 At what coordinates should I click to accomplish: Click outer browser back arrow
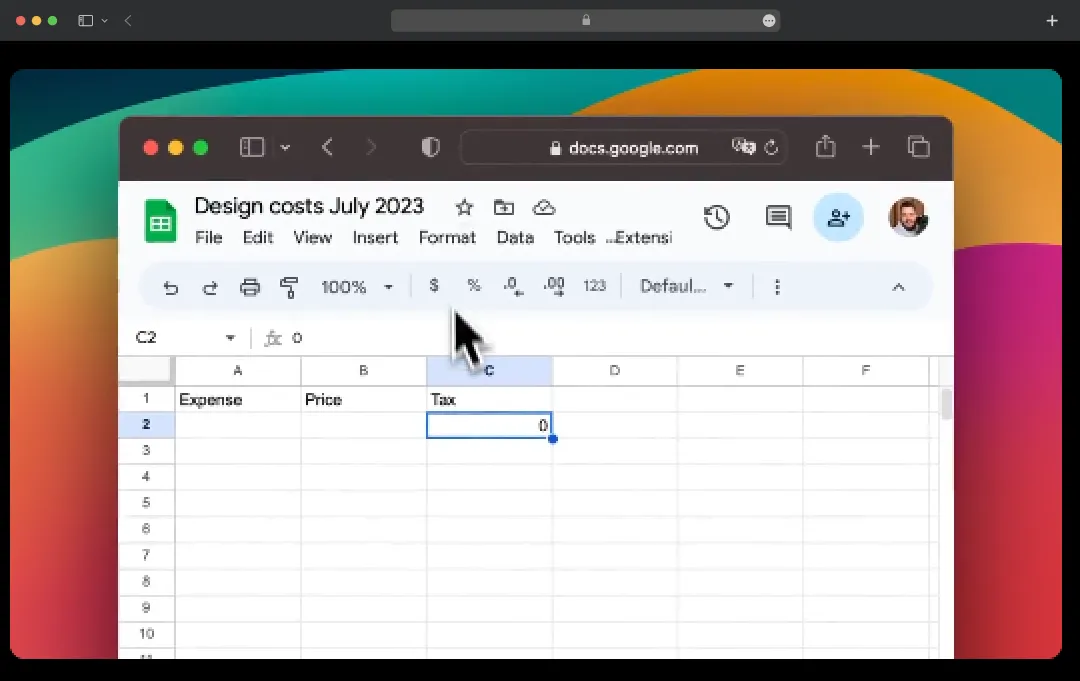tap(128, 21)
